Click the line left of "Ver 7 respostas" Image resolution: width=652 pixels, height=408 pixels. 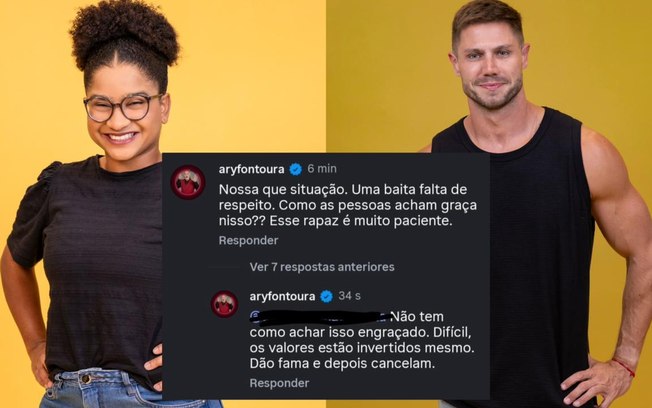pos(225,267)
